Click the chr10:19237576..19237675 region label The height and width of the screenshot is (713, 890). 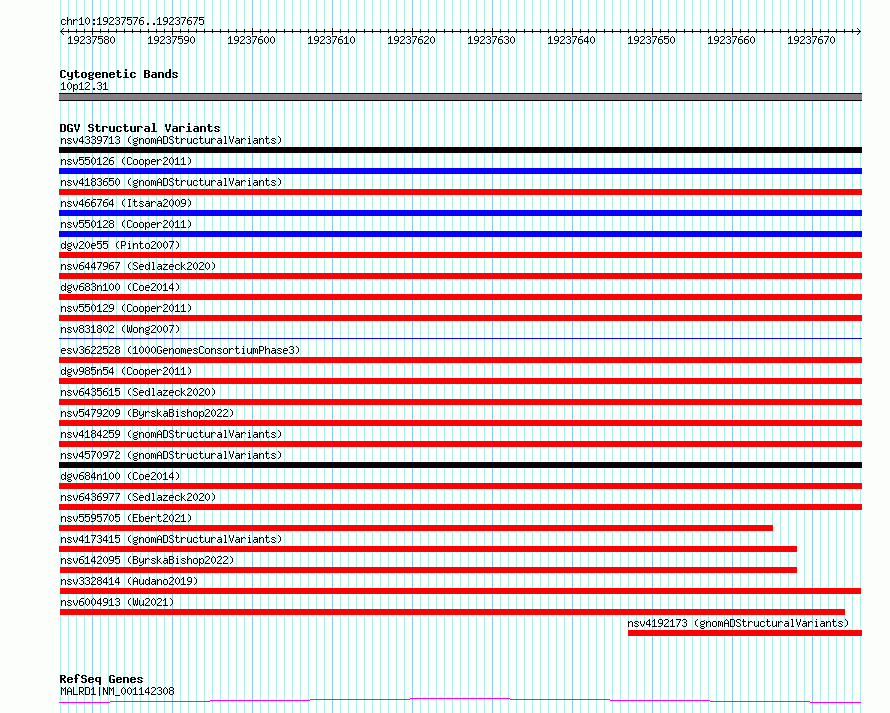tap(132, 21)
